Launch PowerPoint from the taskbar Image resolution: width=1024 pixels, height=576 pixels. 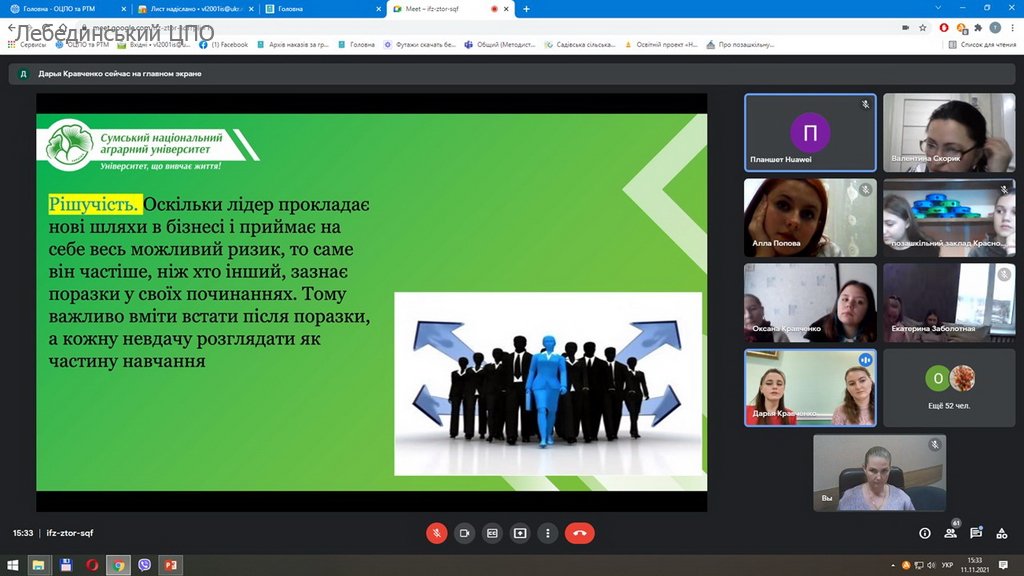[x=170, y=565]
